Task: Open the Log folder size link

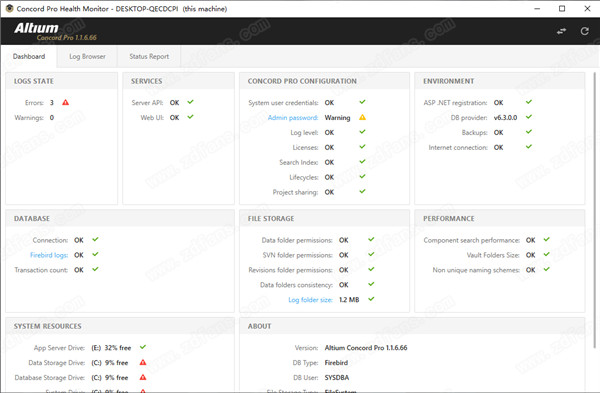Action: coord(310,300)
